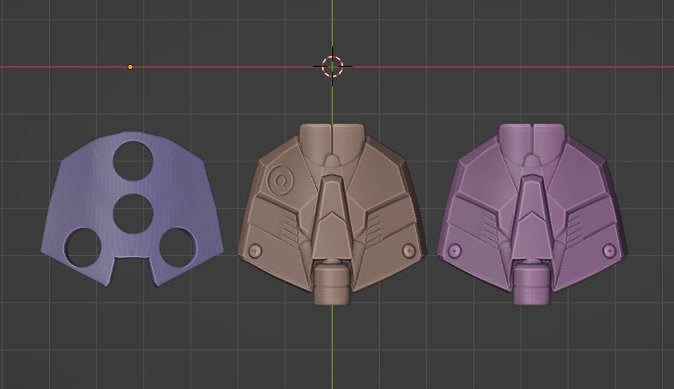This screenshot has width=674, height=389.
Task: Click the 3D cursor crosshair
Action: pyautogui.click(x=332, y=67)
